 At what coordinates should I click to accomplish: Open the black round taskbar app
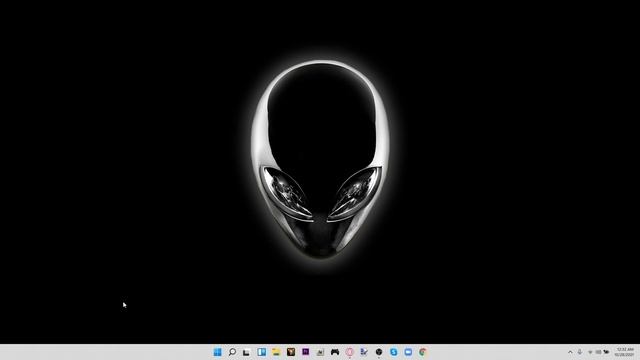[x=379, y=352]
